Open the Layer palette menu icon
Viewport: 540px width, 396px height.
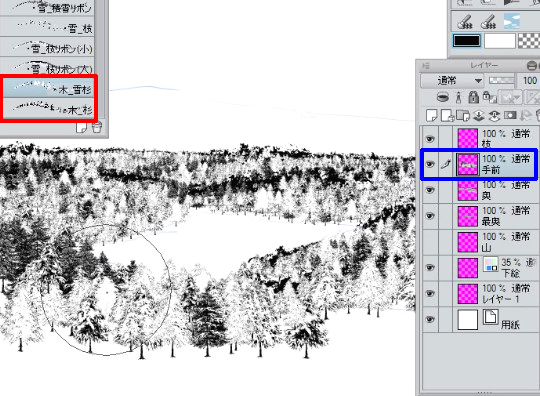click(x=426, y=65)
